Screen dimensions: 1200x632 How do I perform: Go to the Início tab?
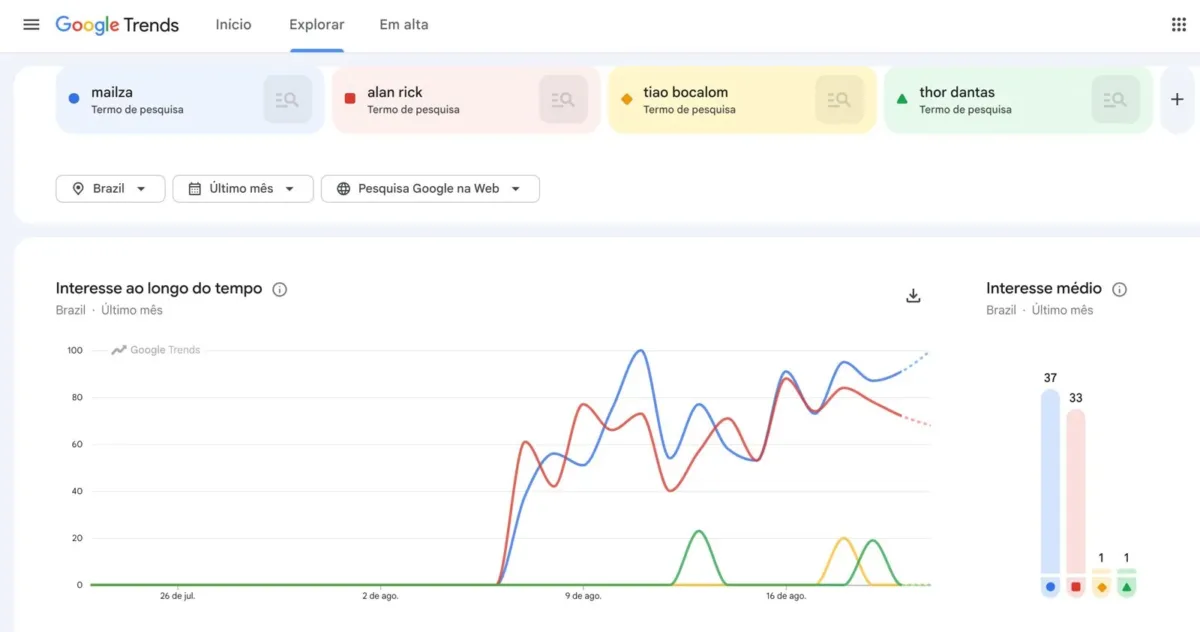tap(234, 24)
